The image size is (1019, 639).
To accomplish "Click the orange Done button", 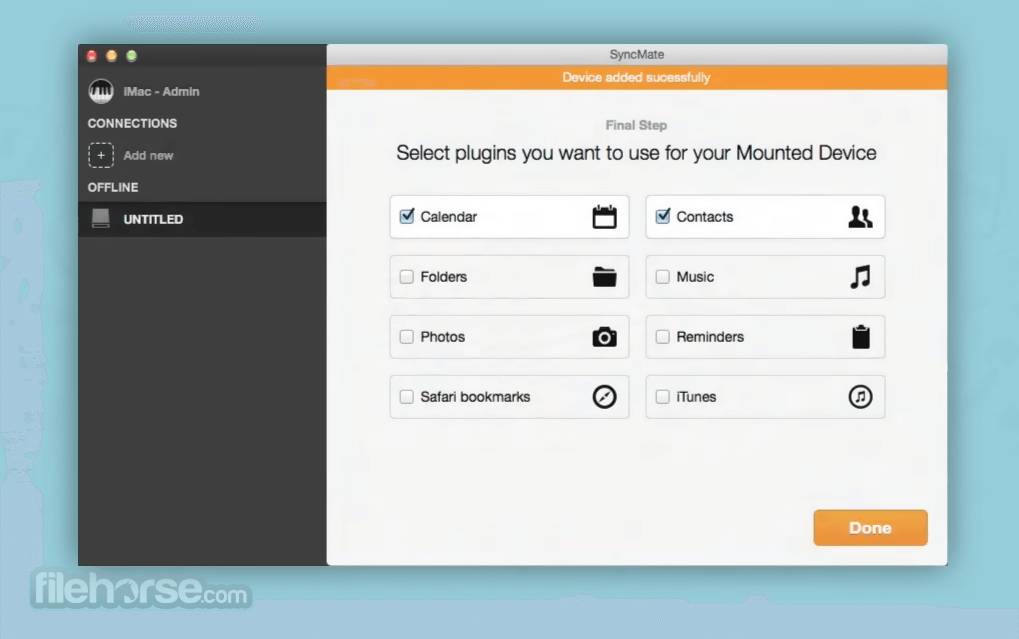I will [x=870, y=528].
